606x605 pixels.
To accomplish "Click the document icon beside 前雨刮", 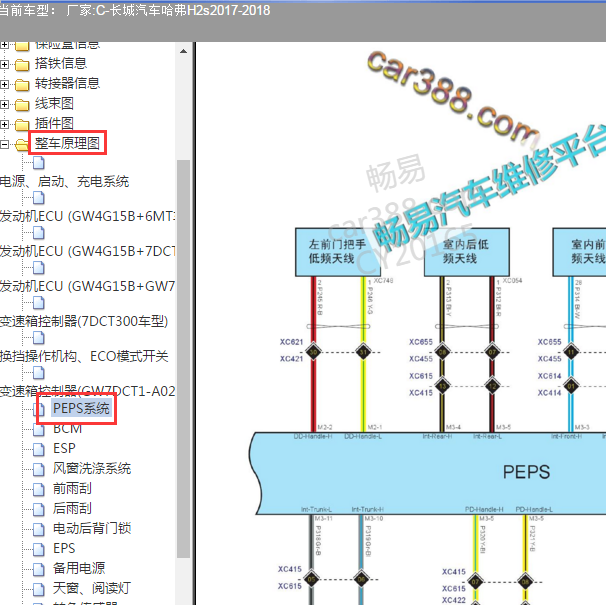I will point(39,489).
